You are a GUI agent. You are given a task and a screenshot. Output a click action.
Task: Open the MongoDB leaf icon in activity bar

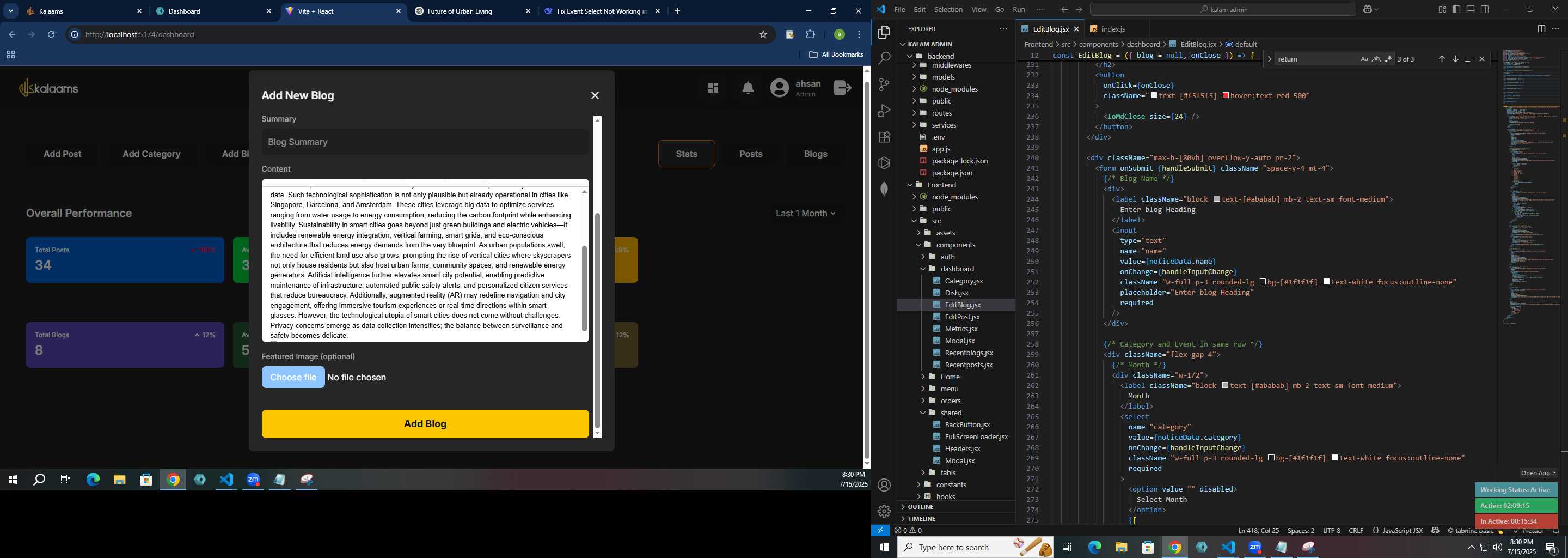[884, 190]
